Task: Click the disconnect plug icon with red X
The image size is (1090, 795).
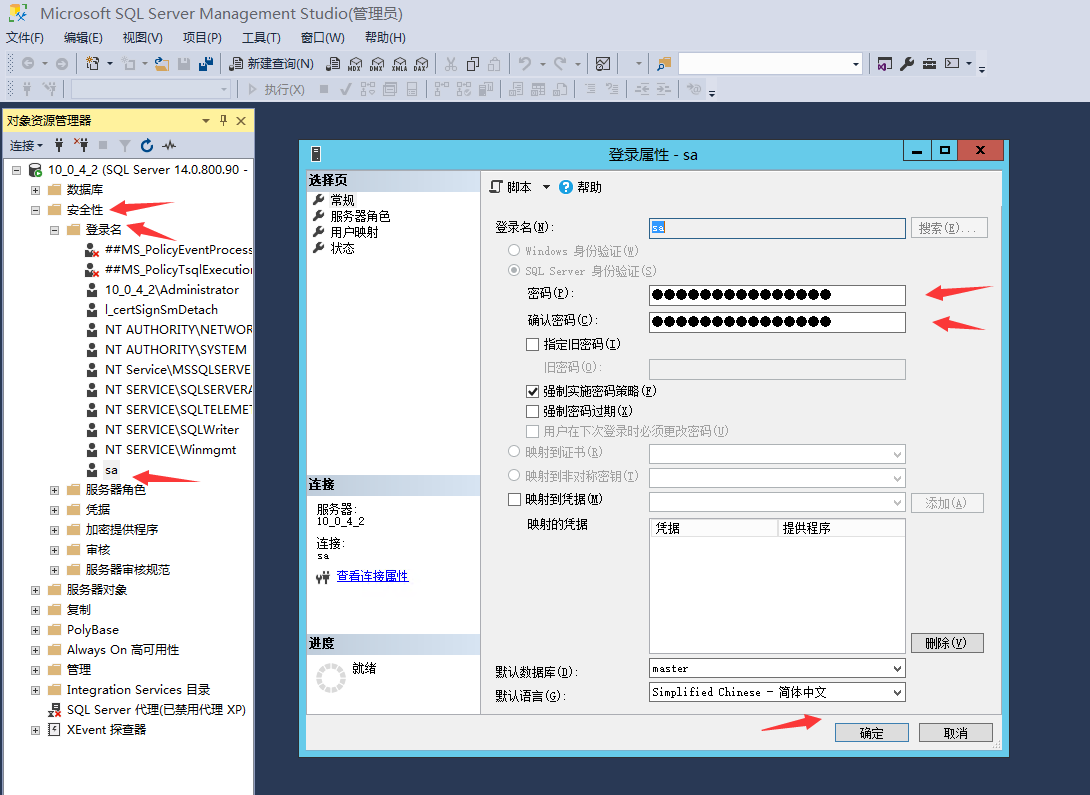Action: [x=82, y=145]
